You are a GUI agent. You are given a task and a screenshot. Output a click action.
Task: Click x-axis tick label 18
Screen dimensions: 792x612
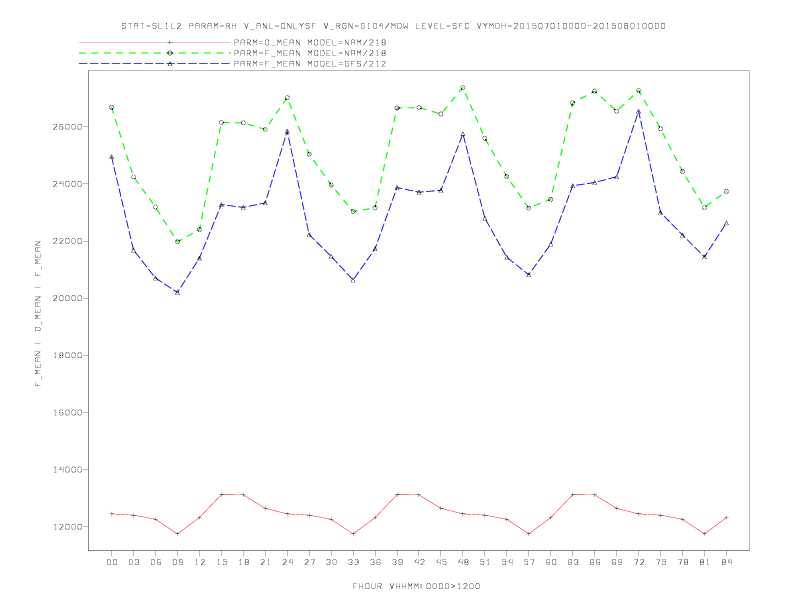click(x=243, y=562)
